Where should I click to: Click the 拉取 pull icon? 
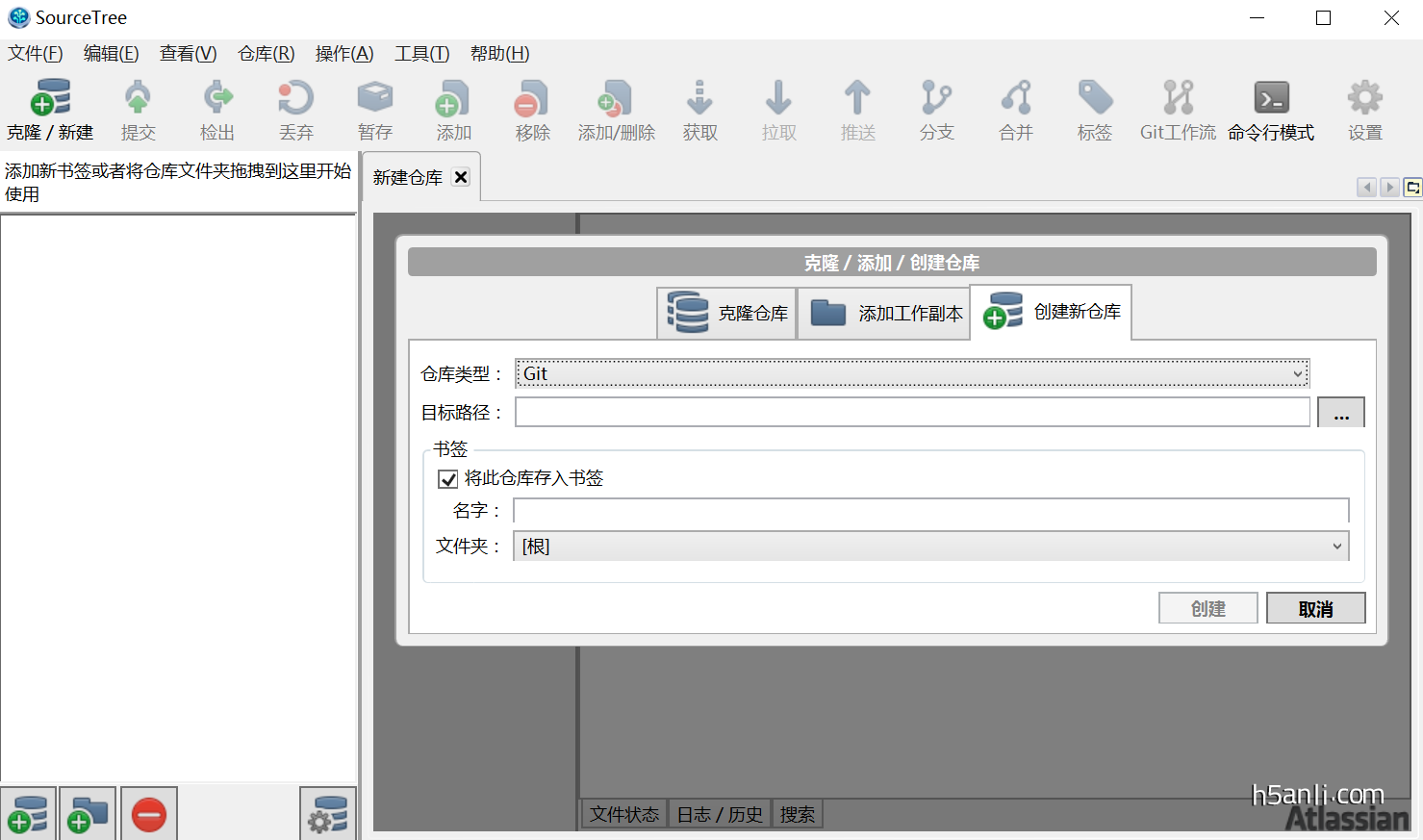tap(778, 97)
